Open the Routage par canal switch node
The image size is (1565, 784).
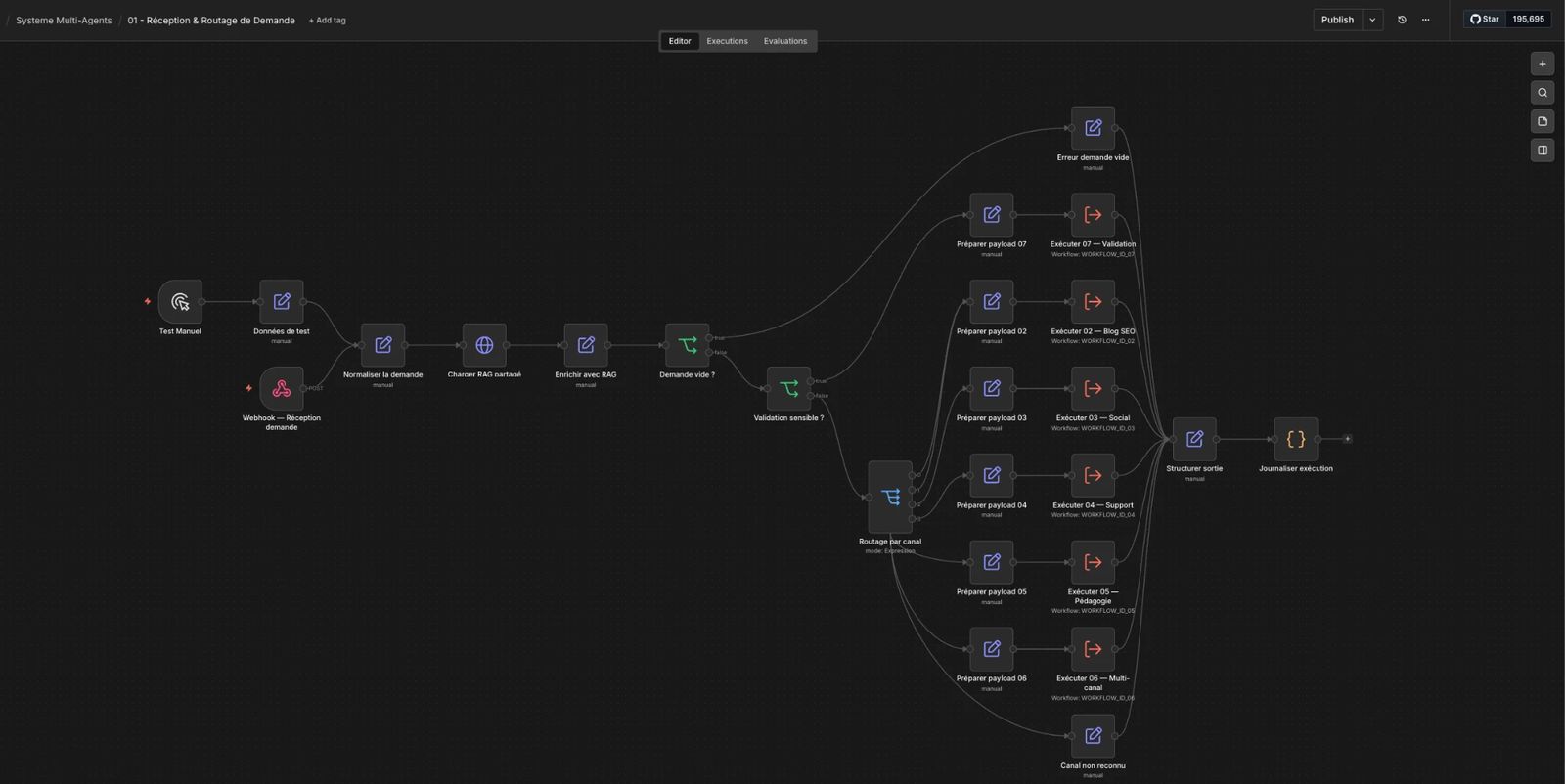click(x=890, y=498)
